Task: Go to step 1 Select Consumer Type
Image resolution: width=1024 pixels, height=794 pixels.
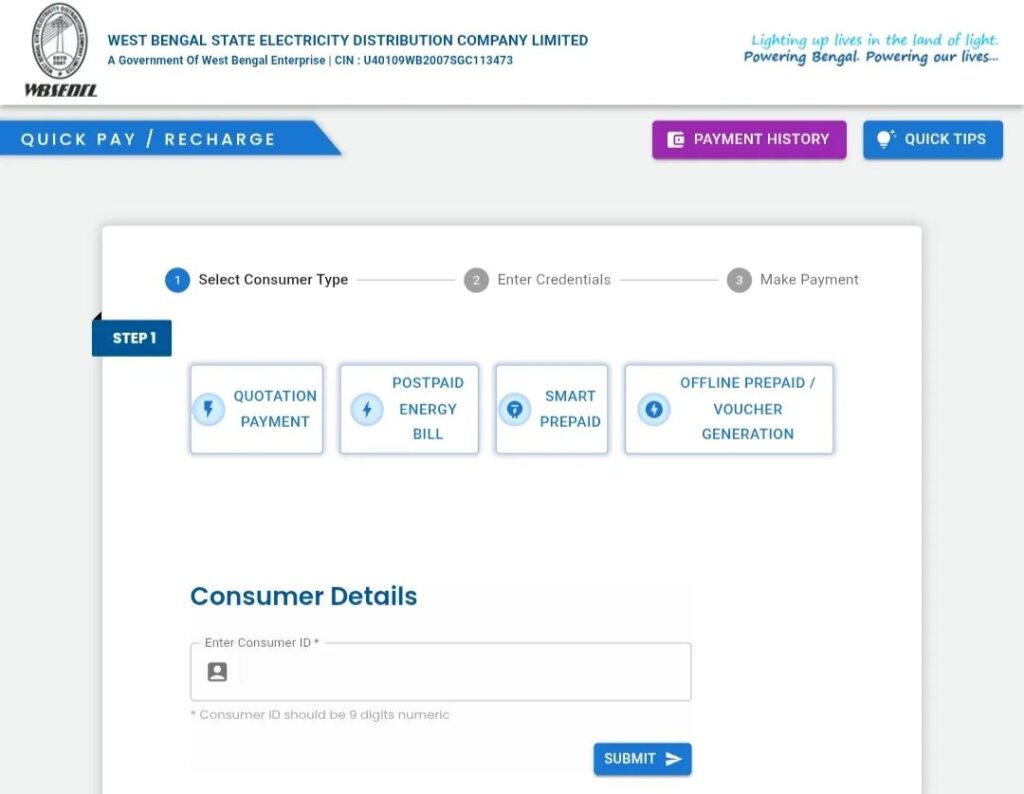Action: (x=257, y=280)
